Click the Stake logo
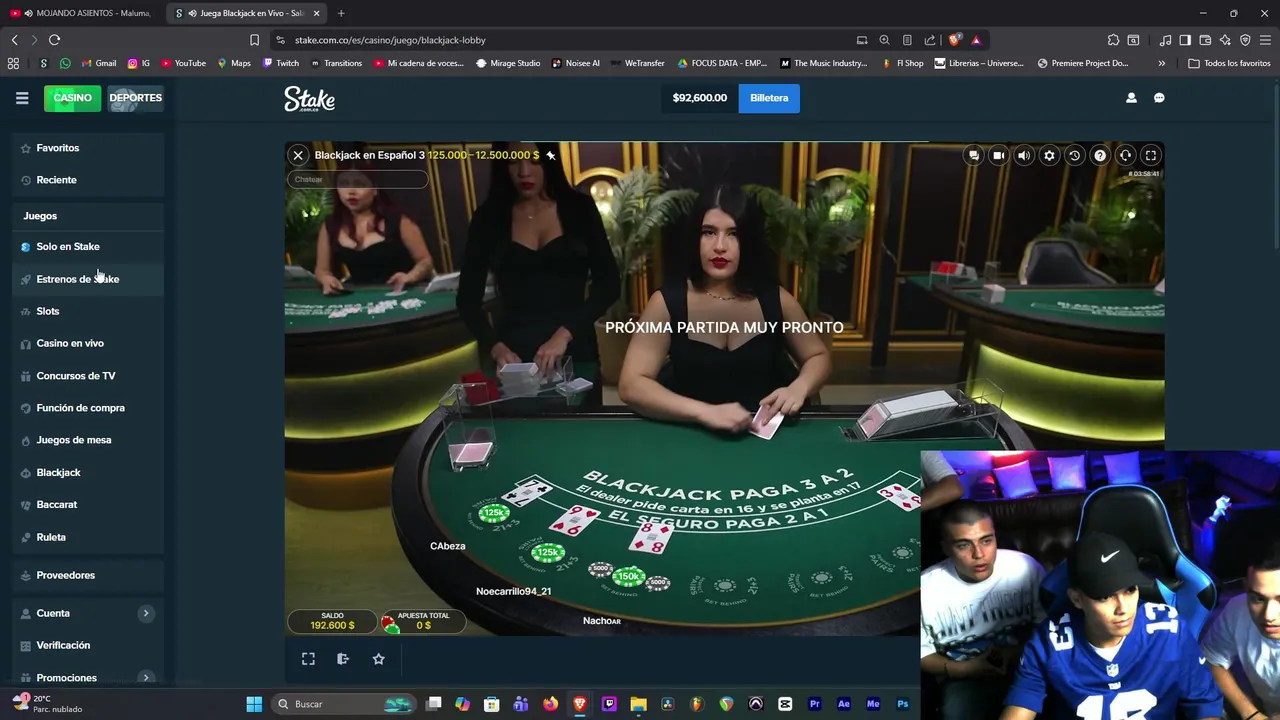This screenshot has height=720, width=1280. click(x=309, y=98)
